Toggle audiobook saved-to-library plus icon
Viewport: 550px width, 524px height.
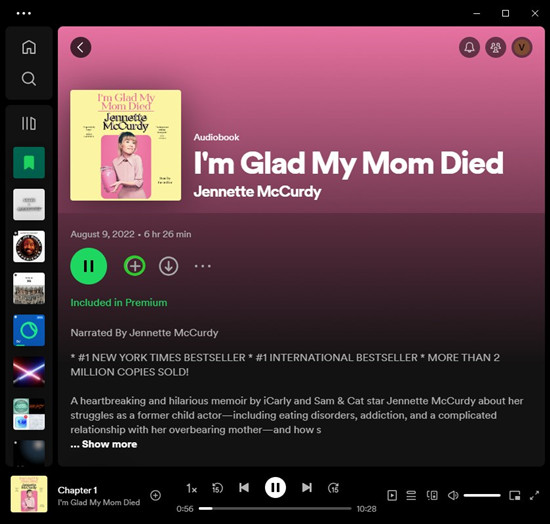[134, 266]
